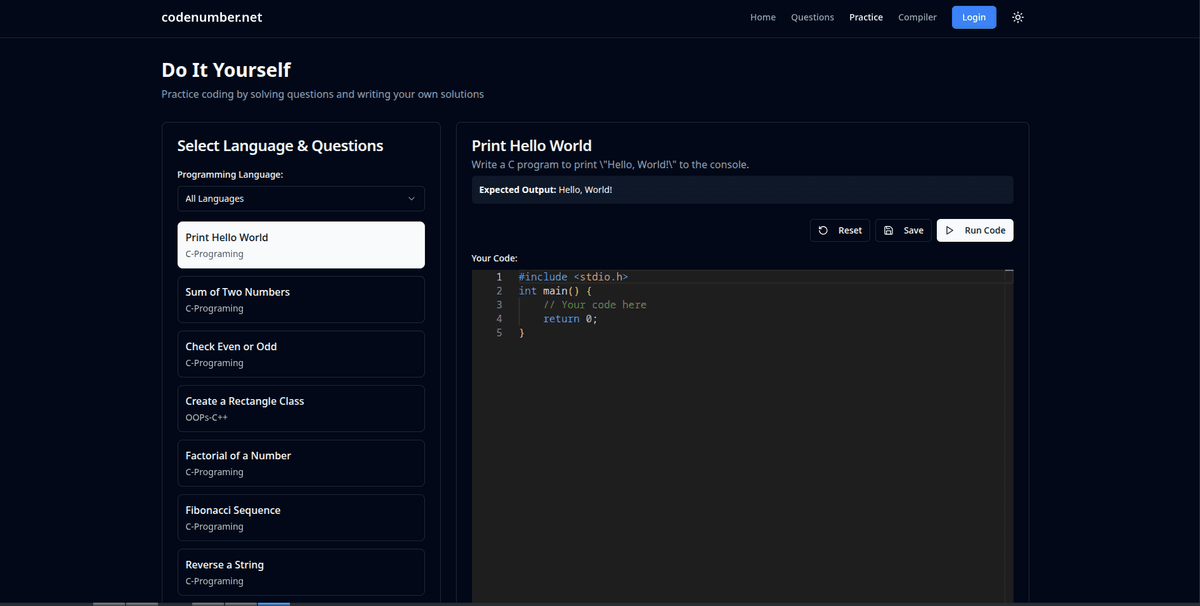Click inside the code editor area
Viewport: 1200px width, 606px height.
(740, 420)
